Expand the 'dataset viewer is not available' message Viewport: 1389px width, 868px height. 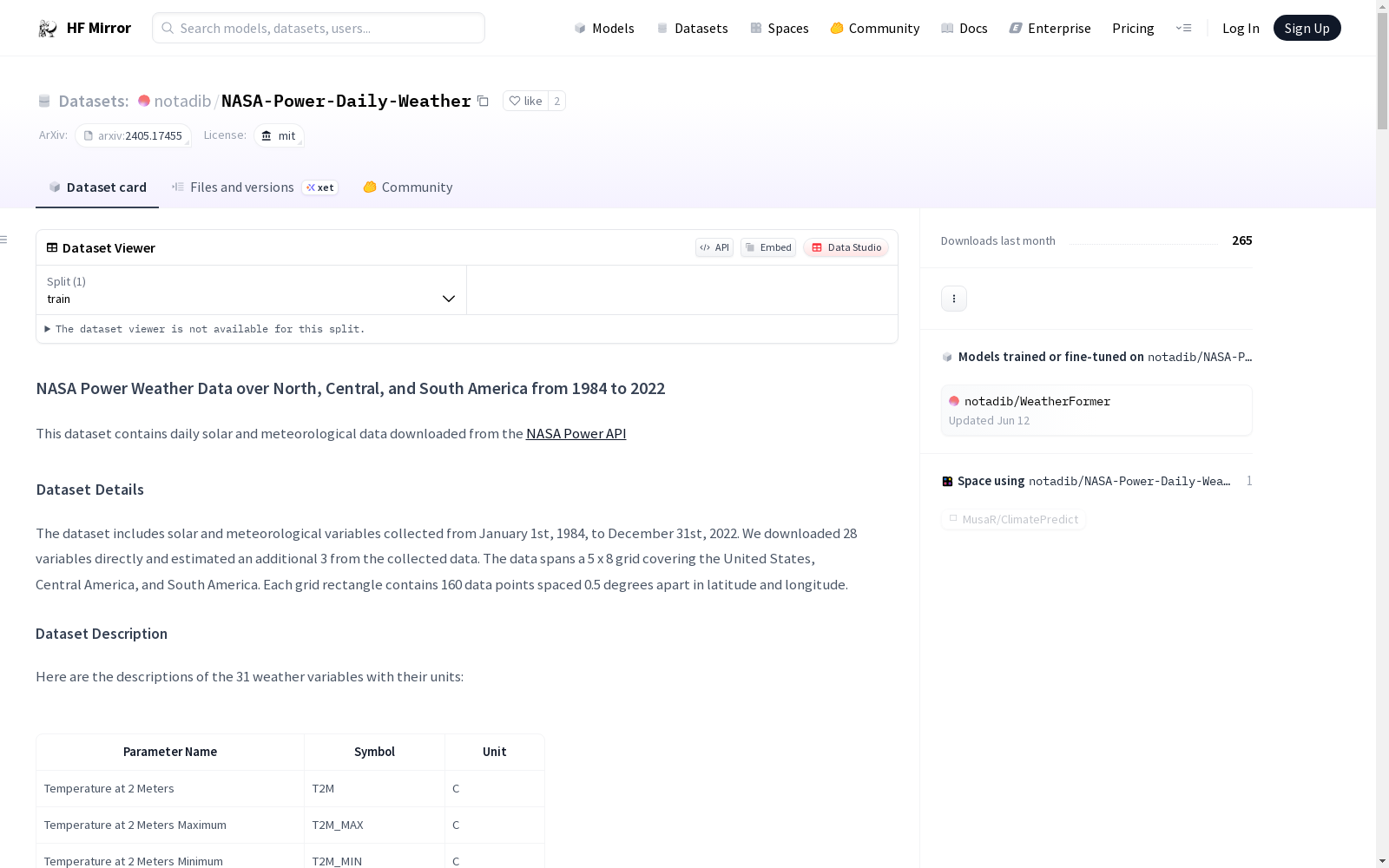click(205, 329)
